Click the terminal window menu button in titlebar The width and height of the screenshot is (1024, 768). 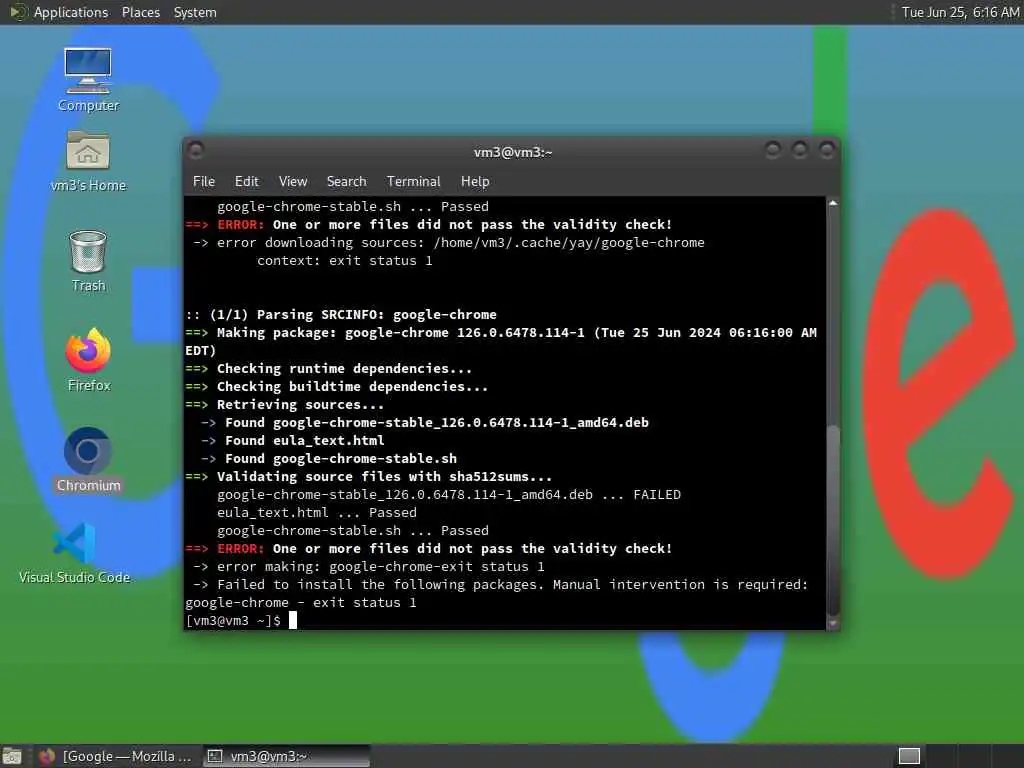pos(196,151)
